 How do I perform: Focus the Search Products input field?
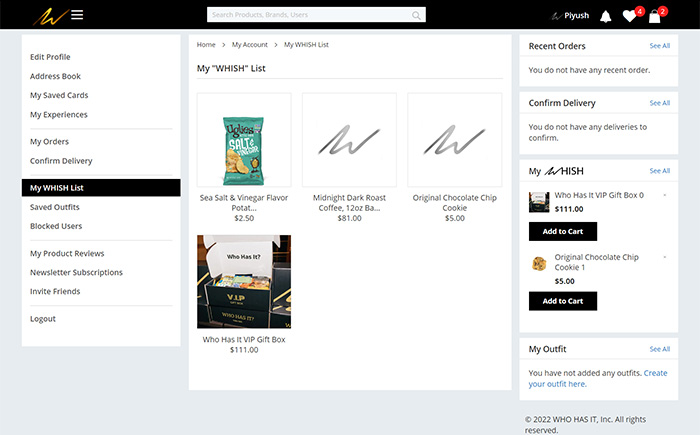(316, 15)
